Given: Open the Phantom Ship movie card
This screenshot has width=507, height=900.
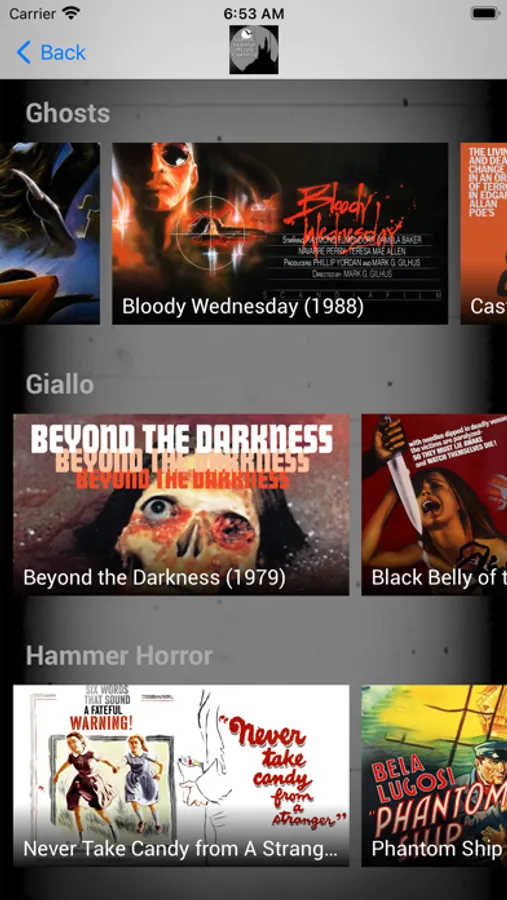Looking at the screenshot, I should pyautogui.click(x=434, y=775).
